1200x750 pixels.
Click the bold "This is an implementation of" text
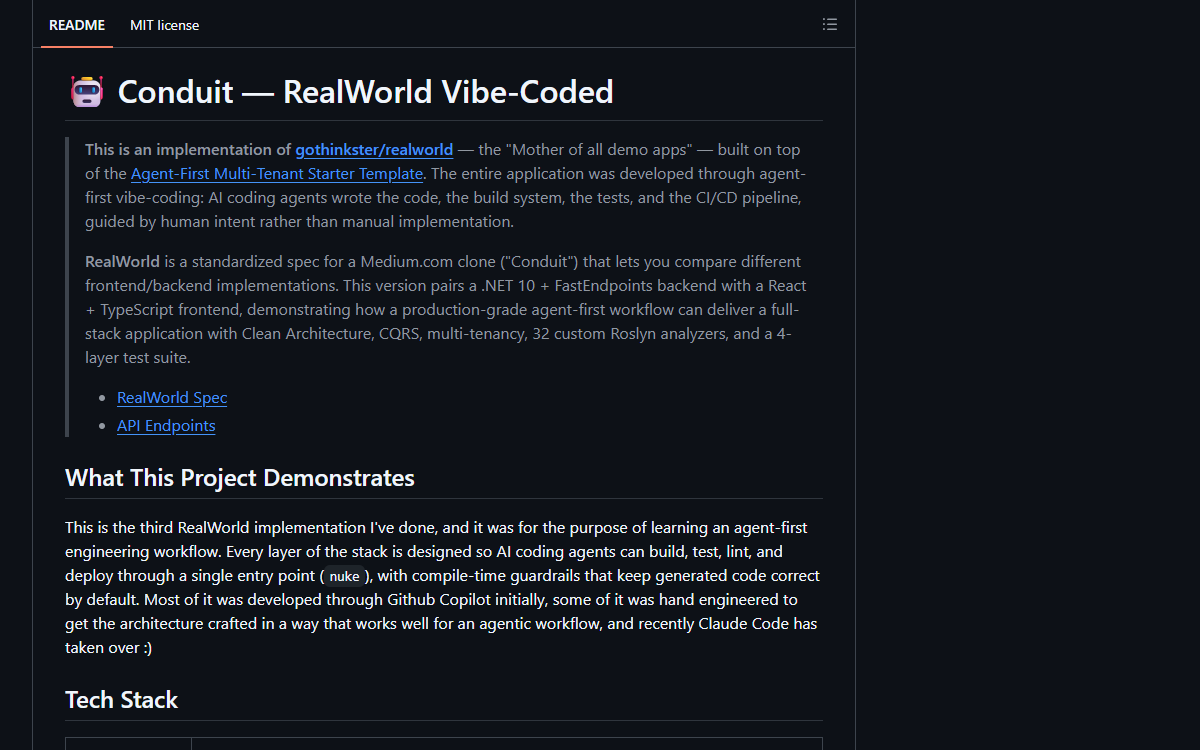pyautogui.click(x=188, y=150)
